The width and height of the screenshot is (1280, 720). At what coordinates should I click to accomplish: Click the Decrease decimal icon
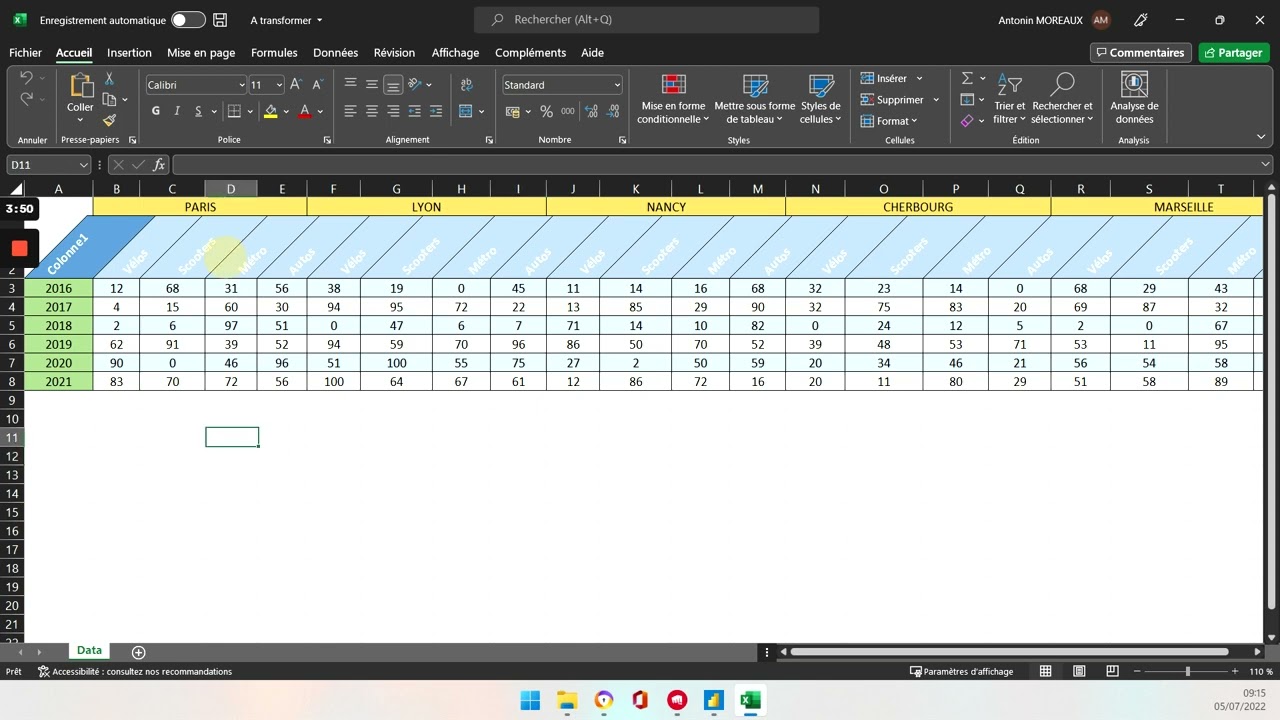613,111
